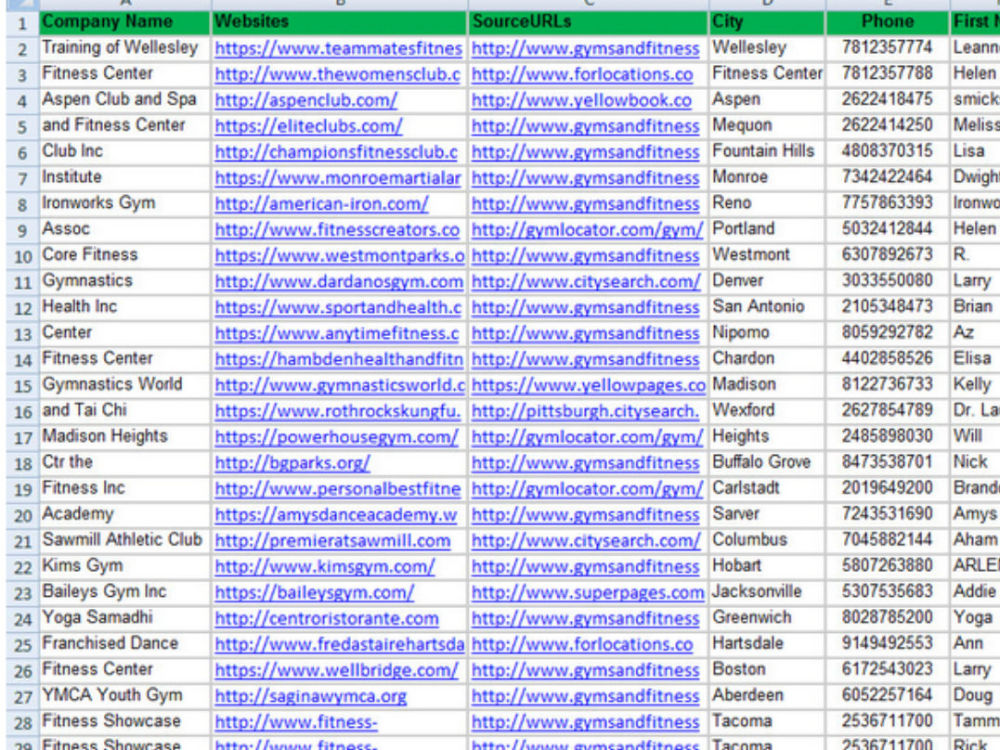The height and width of the screenshot is (750, 1000).
Task: Visit the bgparks.org link
Action: click(x=292, y=463)
